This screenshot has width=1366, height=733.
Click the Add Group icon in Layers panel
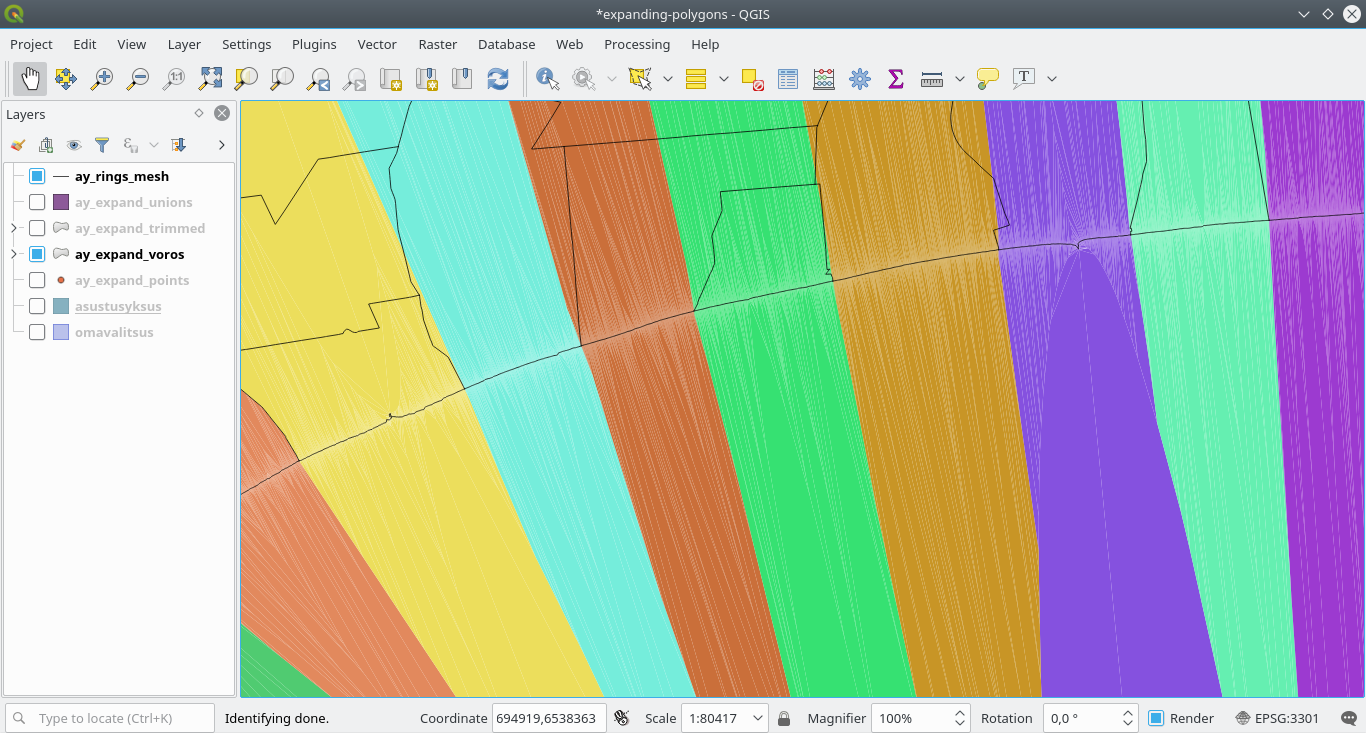pyautogui.click(x=46, y=145)
